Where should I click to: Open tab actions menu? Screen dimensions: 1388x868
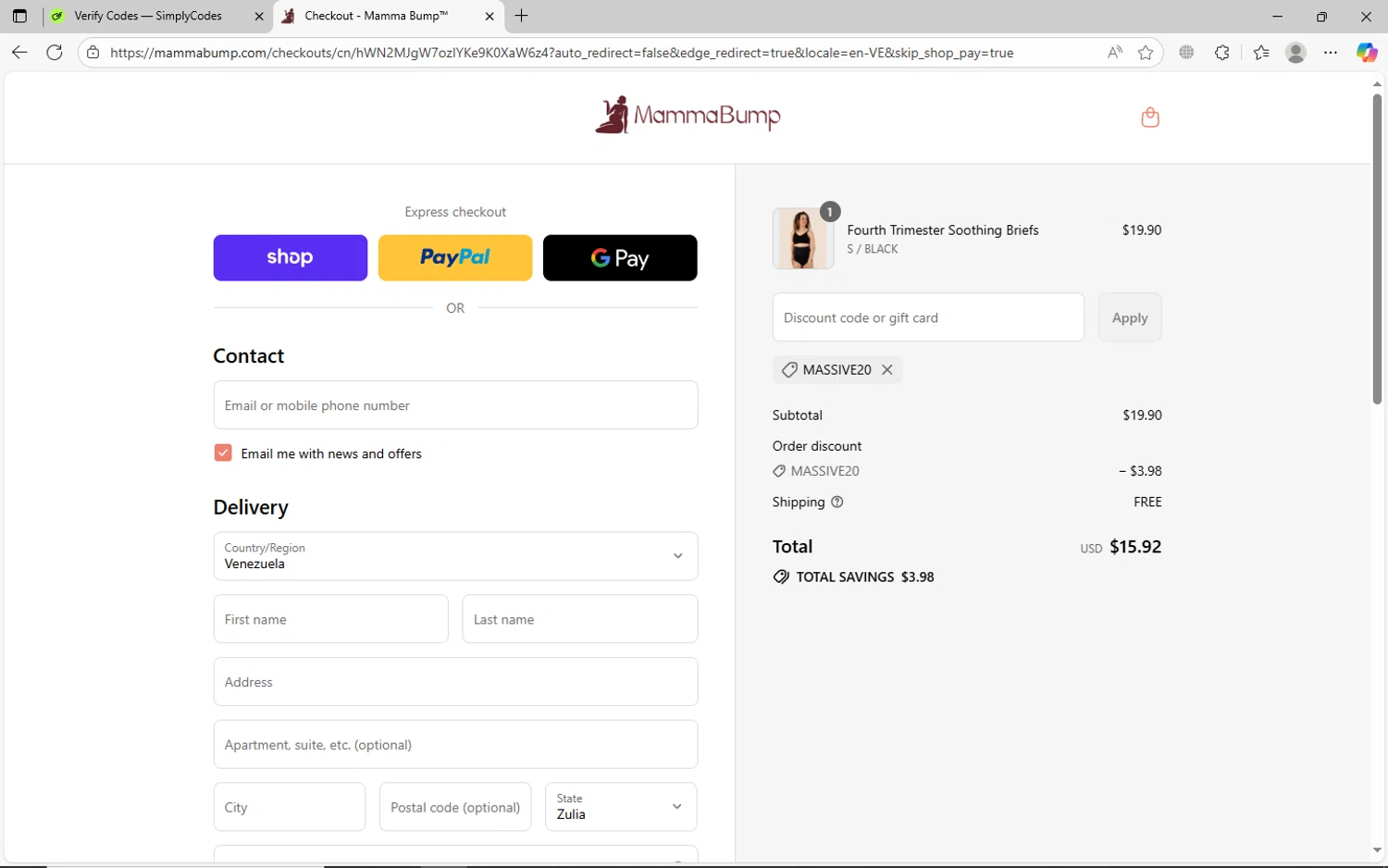19,16
